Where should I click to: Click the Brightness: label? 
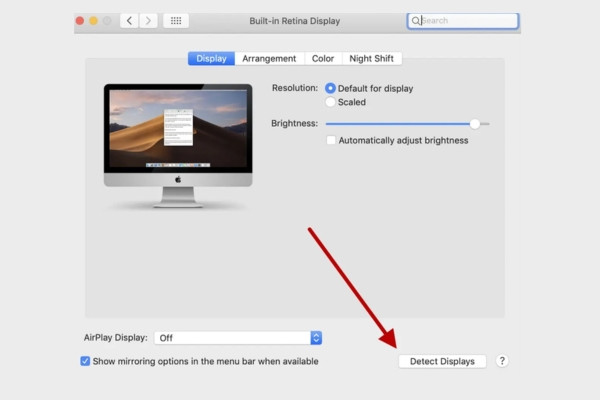(294, 123)
